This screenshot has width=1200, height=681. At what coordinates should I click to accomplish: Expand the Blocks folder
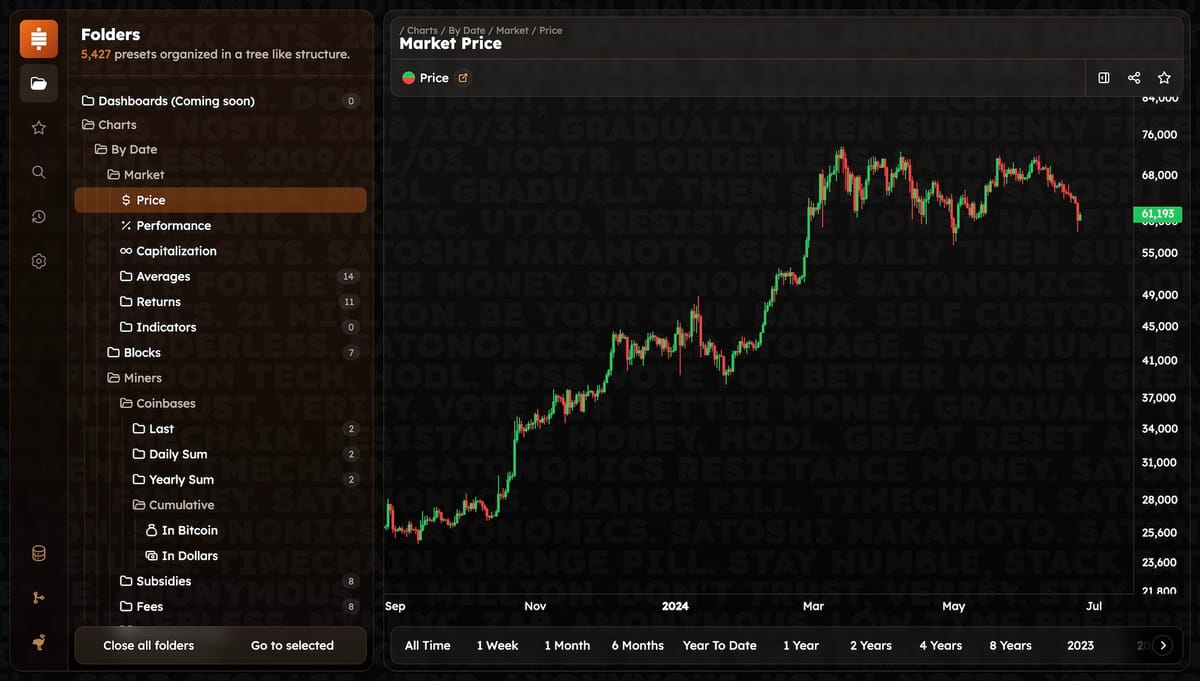tap(141, 352)
